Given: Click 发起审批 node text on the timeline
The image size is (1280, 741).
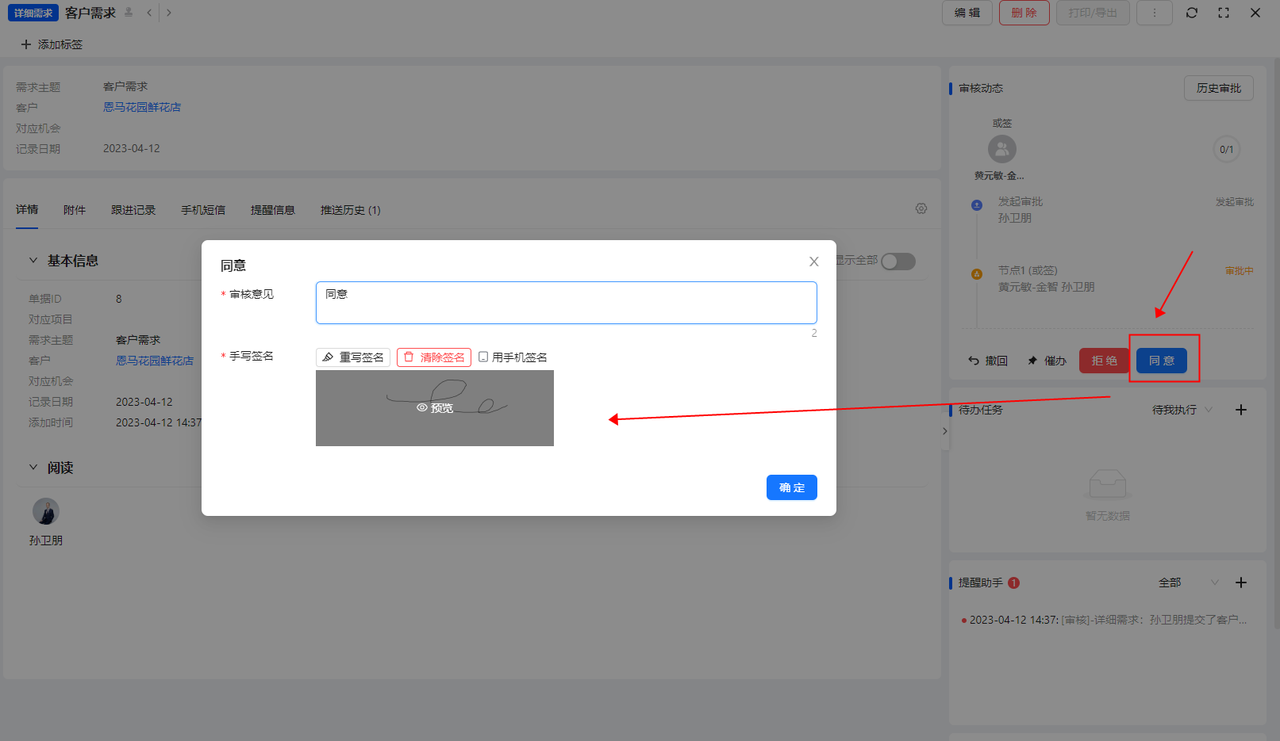Looking at the screenshot, I should pos(1020,202).
